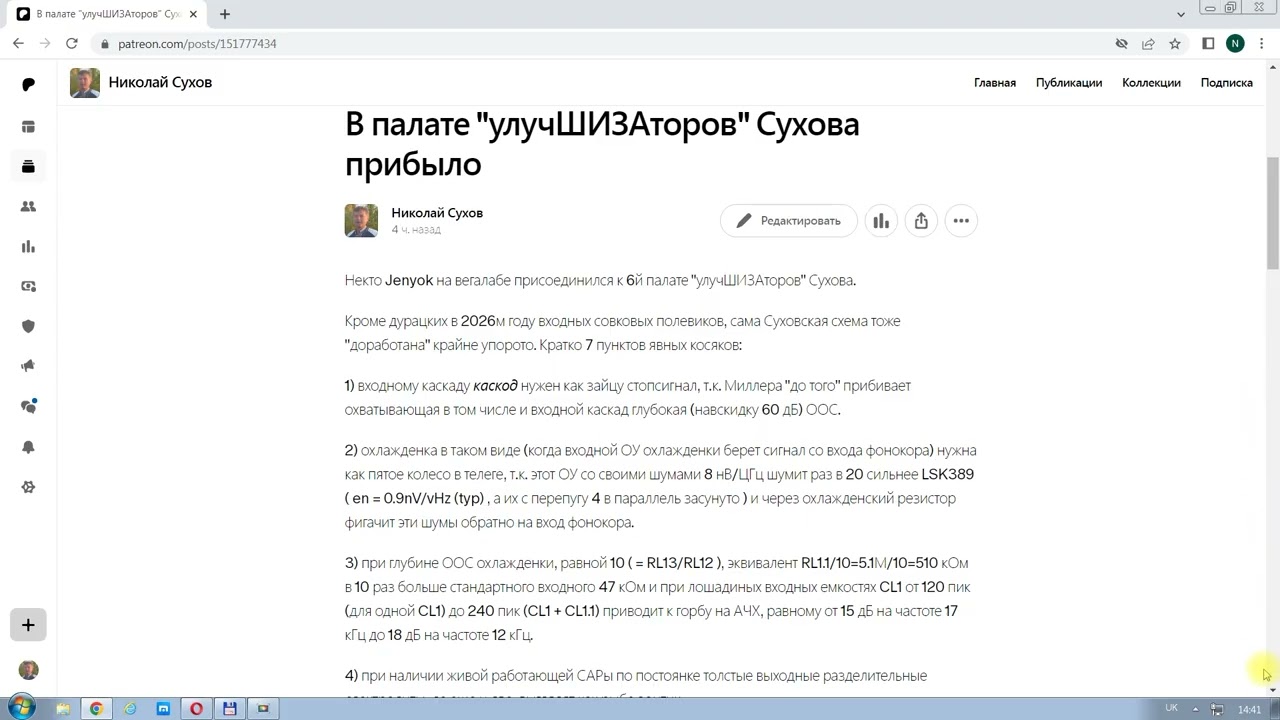Click the browser forward arrow
Screen dimensions: 1280x720
(x=45, y=44)
